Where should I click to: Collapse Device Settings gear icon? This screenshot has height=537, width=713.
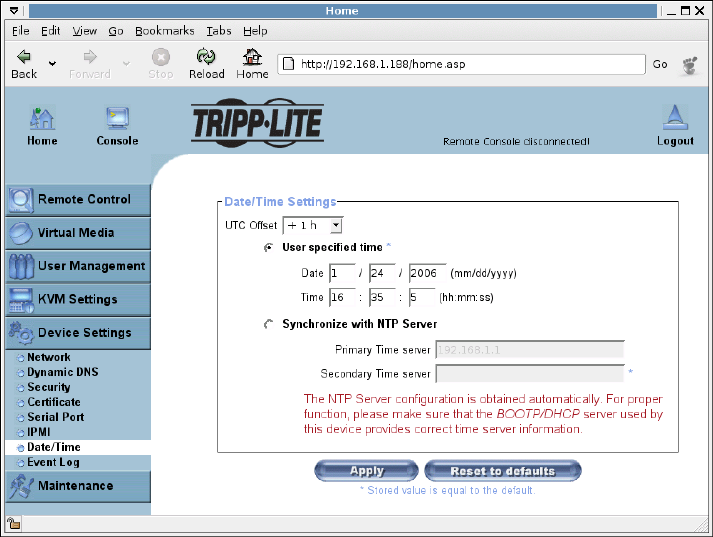coord(21,332)
